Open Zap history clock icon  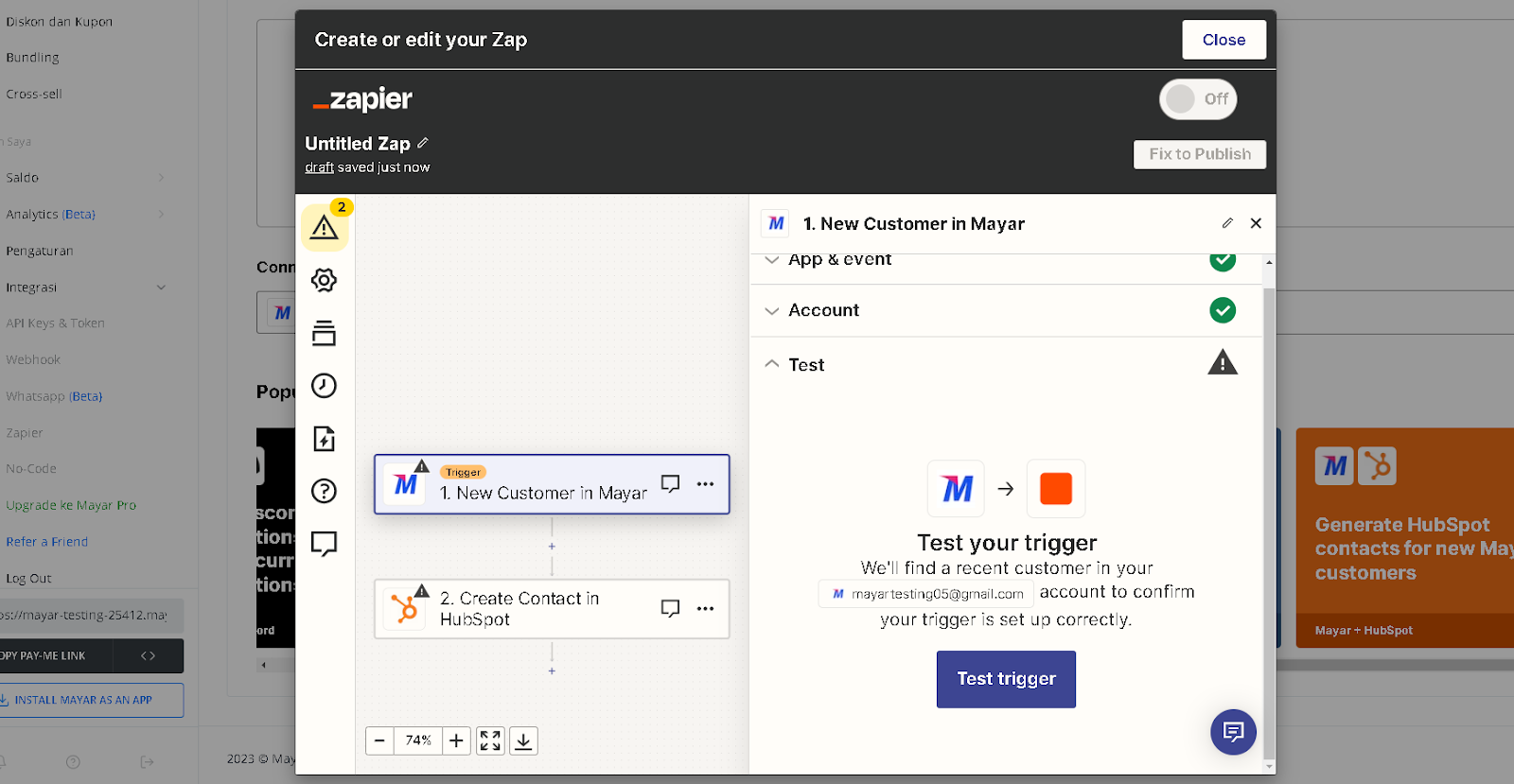[x=324, y=386]
